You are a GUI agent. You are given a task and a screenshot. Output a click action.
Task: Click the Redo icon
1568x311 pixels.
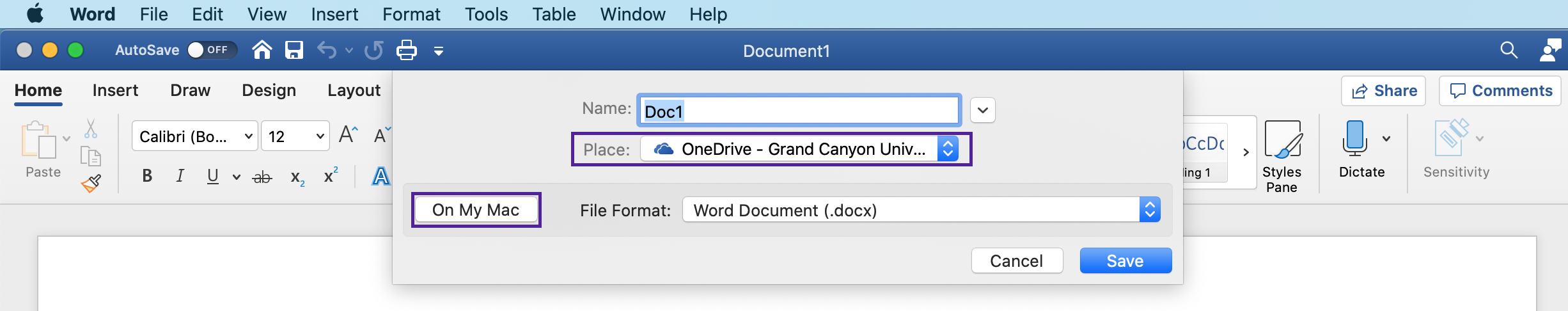[x=374, y=50]
